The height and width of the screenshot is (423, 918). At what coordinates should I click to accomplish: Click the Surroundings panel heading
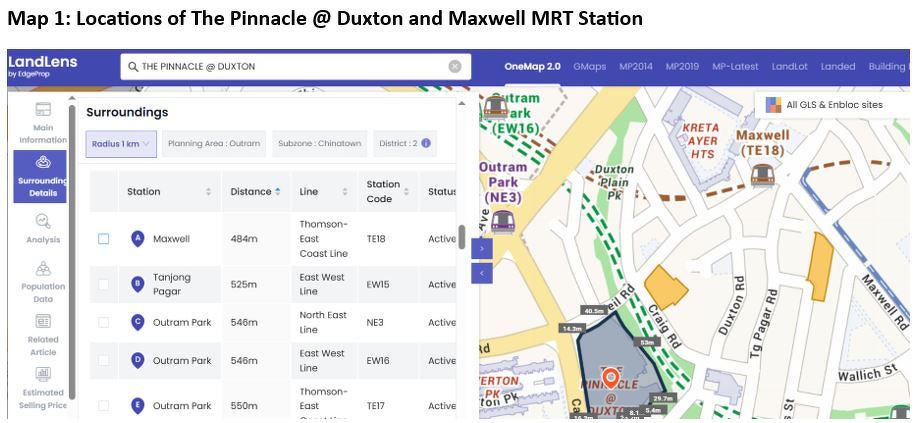tap(127, 112)
